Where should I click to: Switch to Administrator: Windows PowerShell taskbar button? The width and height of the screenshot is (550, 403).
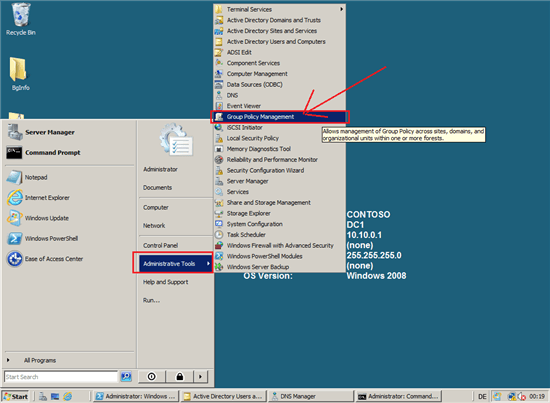[x=136, y=396]
